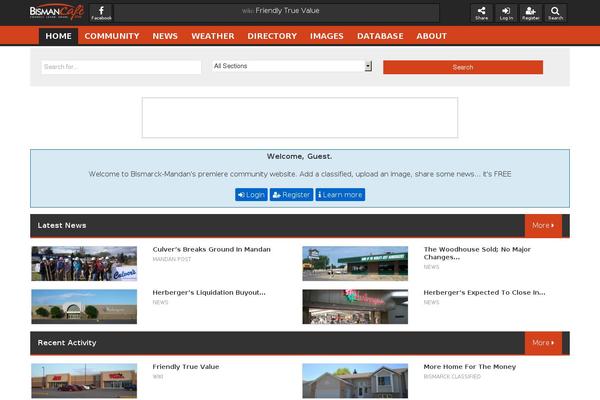The height and width of the screenshot is (400, 600).
Task: Click the MANDAN POST category label
Action: pos(172,259)
